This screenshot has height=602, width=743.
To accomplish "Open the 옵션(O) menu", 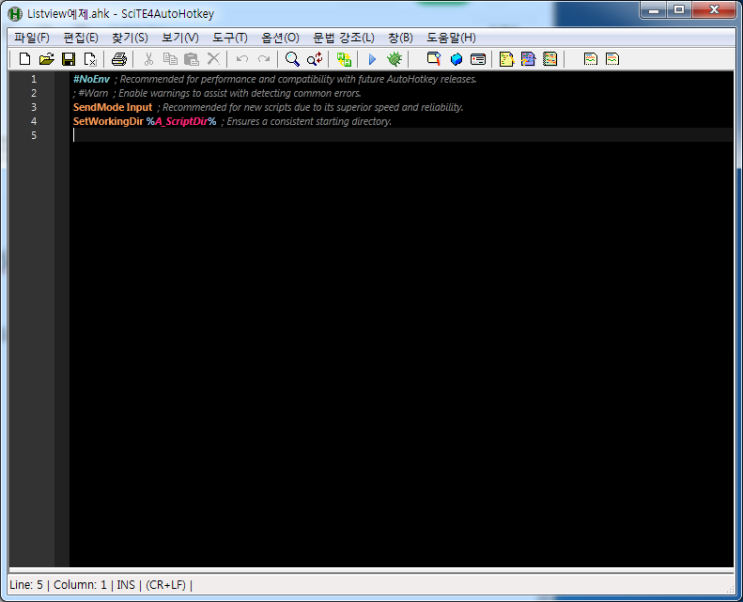I will coord(280,37).
